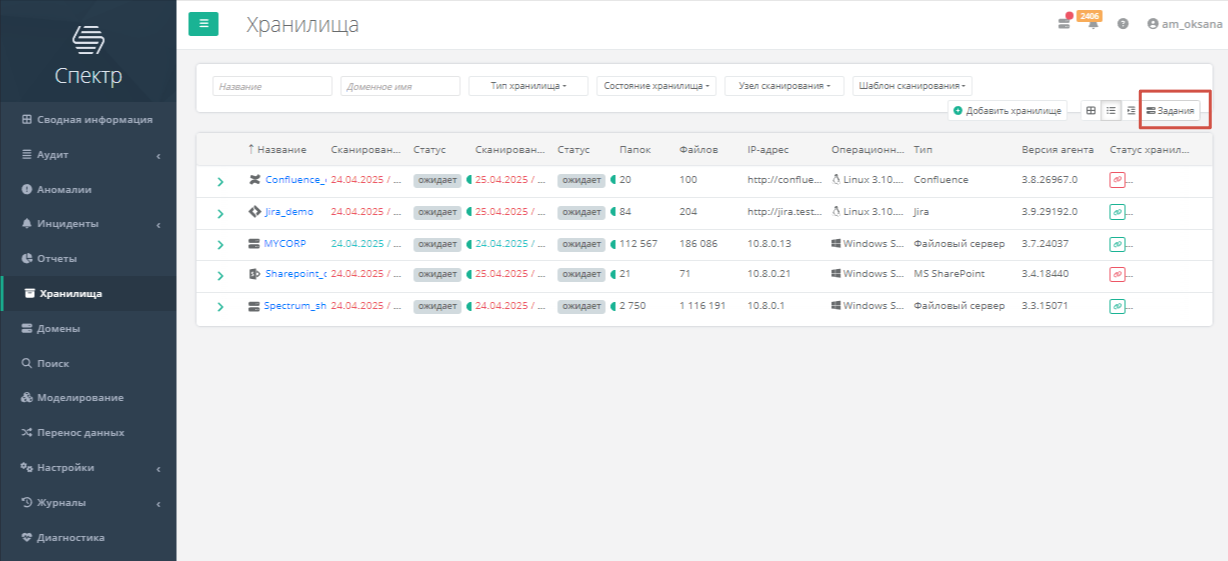Click the red link status icon for Sharepoint
The width and height of the screenshot is (1228, 561).
pyautogui.click(x=1117, y=275)
